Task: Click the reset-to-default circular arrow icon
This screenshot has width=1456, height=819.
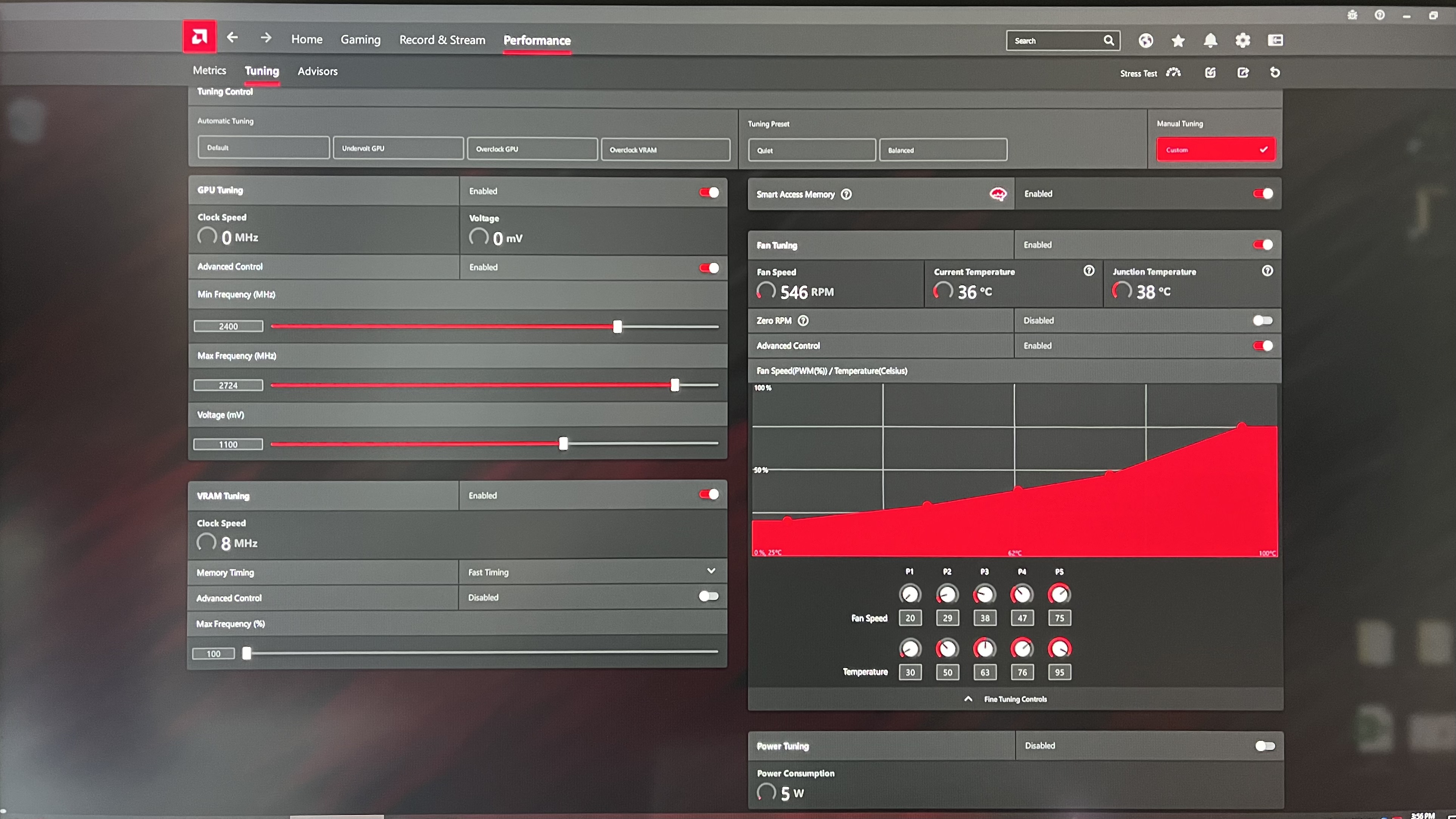Action: click(1275, 72)
